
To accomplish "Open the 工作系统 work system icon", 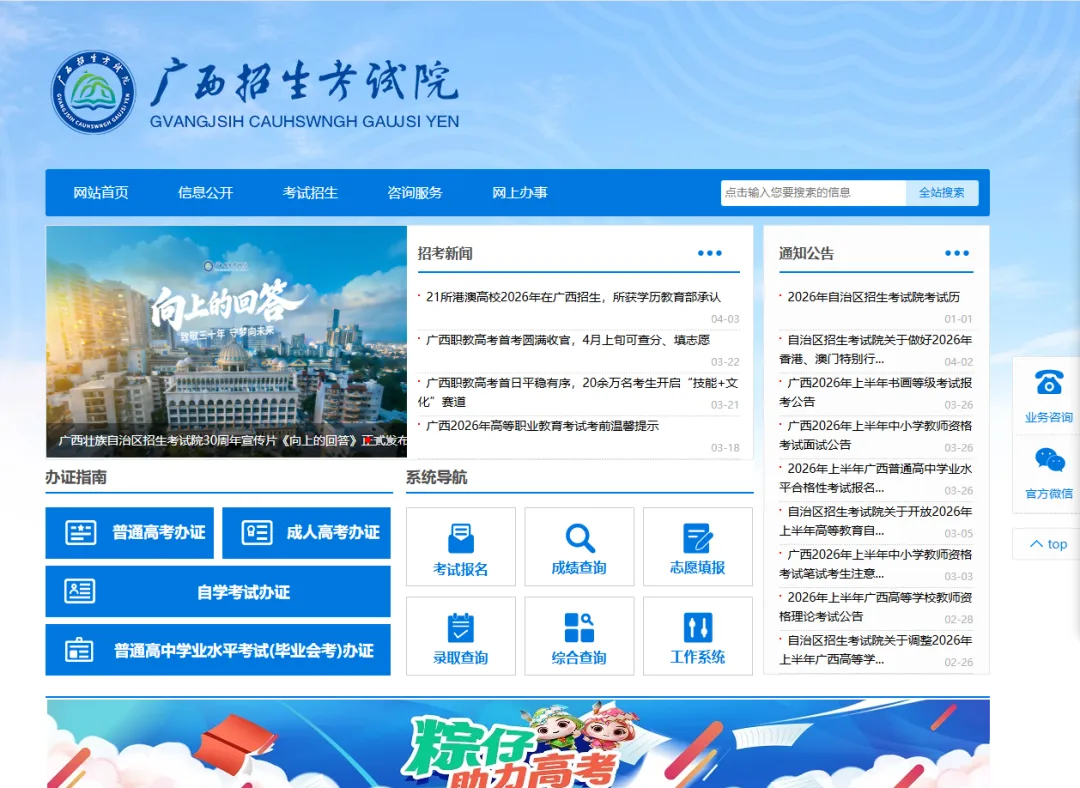I will point(697,628).
